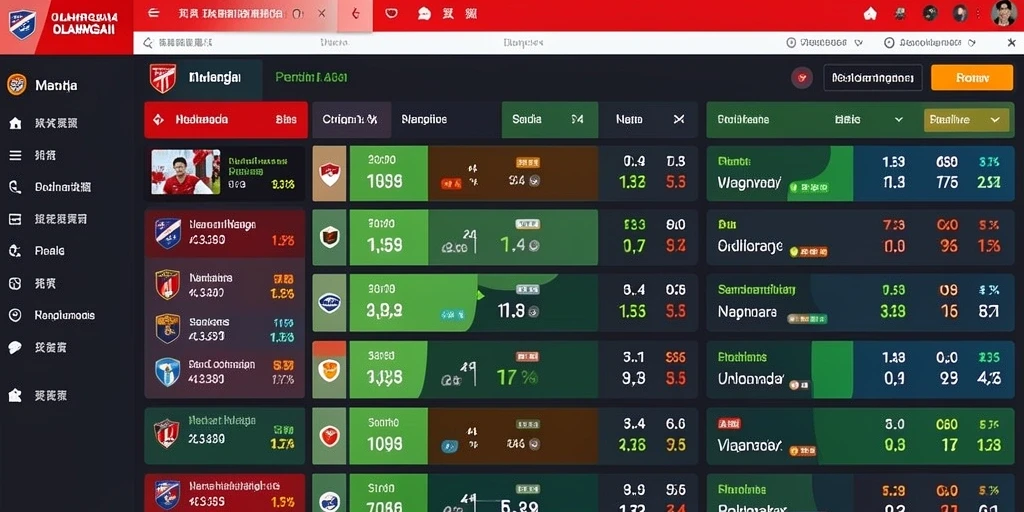
Task: Open the thumbnail of the player in red jersey
Action: [x=185, y=172]
